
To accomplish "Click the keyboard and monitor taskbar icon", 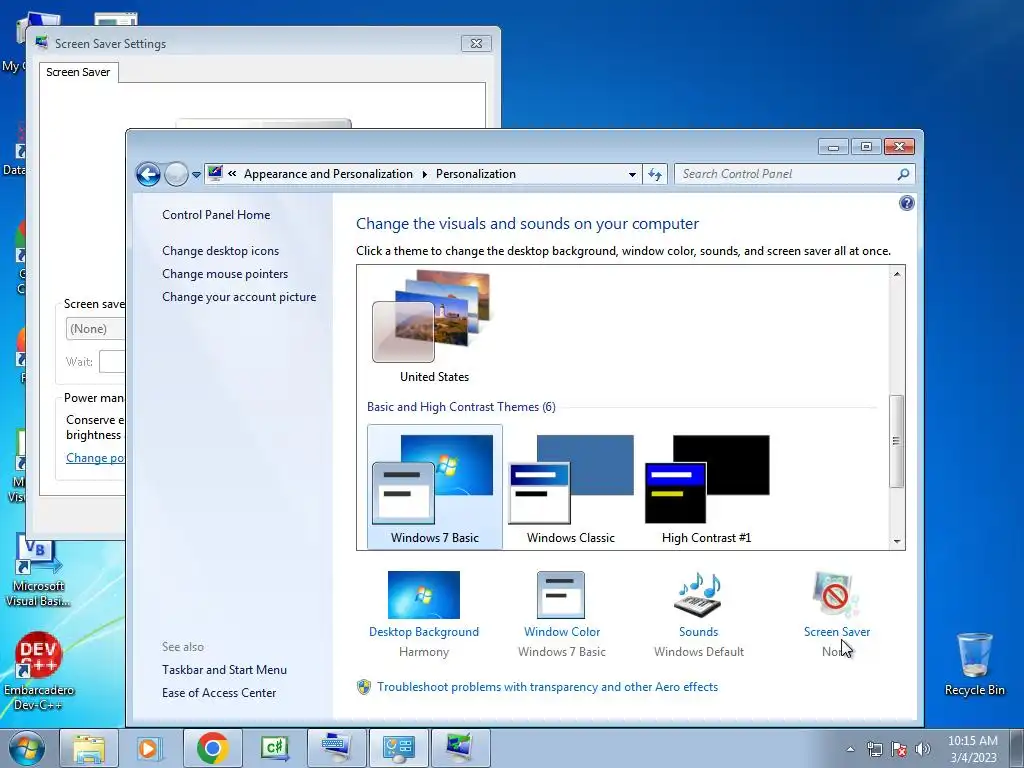I will pyautogui.click(x=336, y=748).
